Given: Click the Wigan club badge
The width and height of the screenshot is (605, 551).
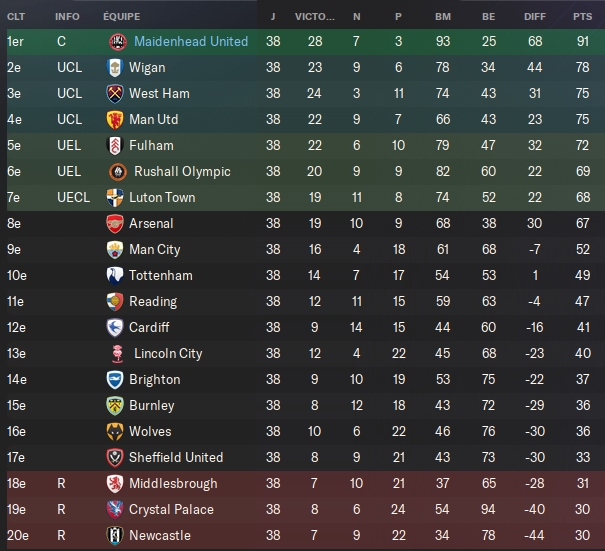Looking at the screenshot, I should click(x=114, y=68).
